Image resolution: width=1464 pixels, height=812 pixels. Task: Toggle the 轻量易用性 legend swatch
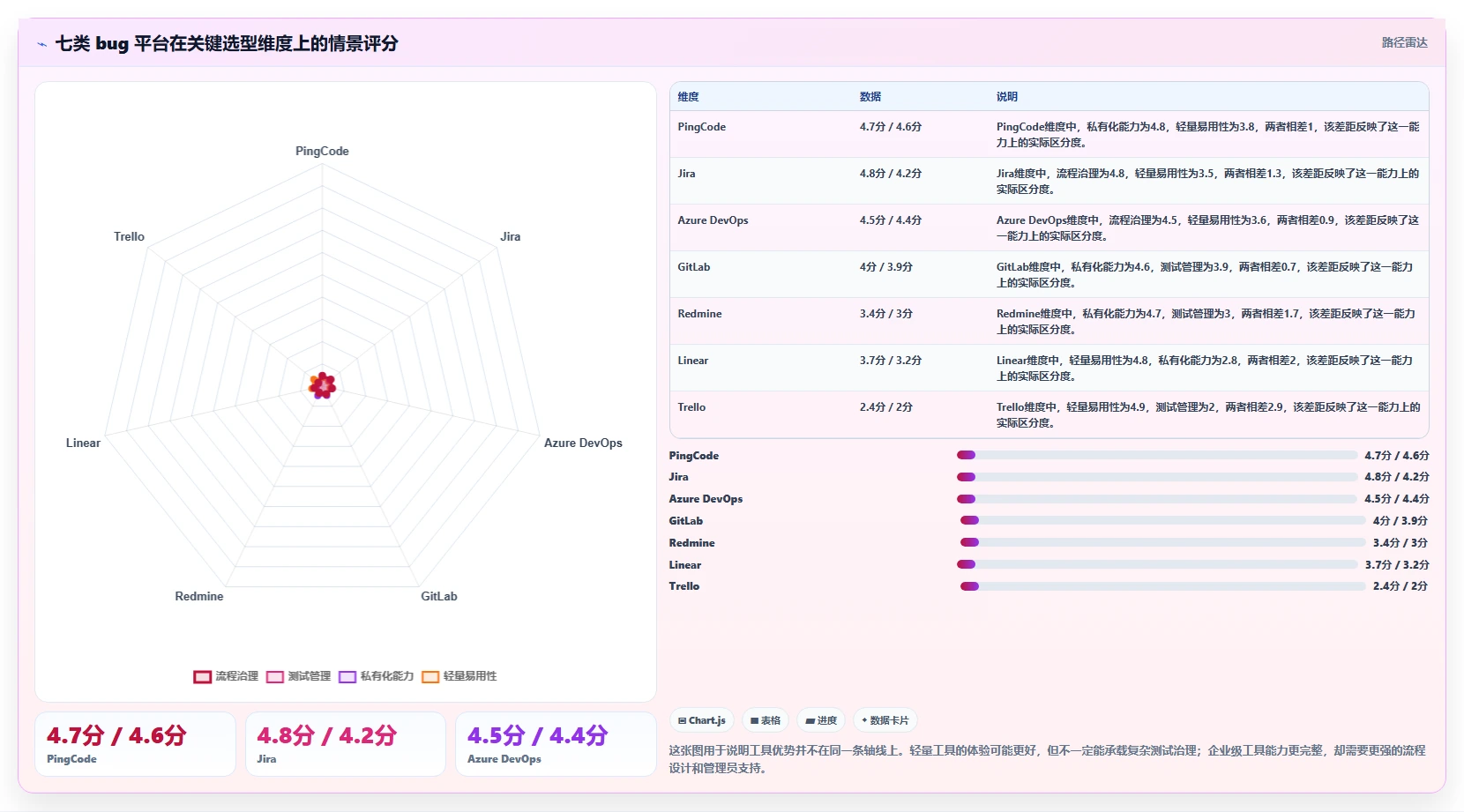(x=430, y=677)
